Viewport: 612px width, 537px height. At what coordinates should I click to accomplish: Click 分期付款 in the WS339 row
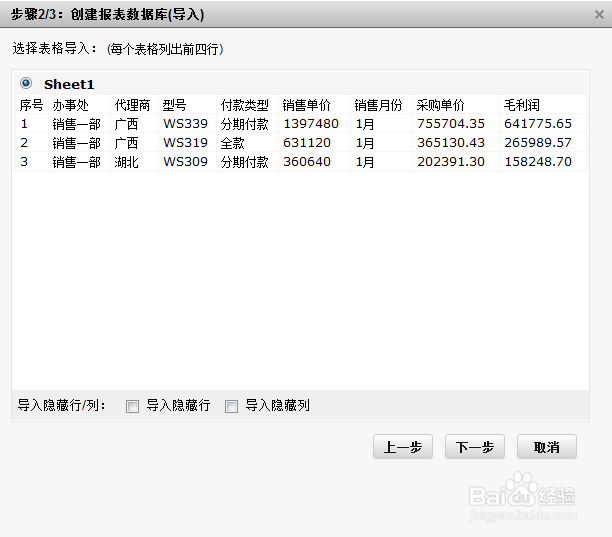(x=245, y=124)
